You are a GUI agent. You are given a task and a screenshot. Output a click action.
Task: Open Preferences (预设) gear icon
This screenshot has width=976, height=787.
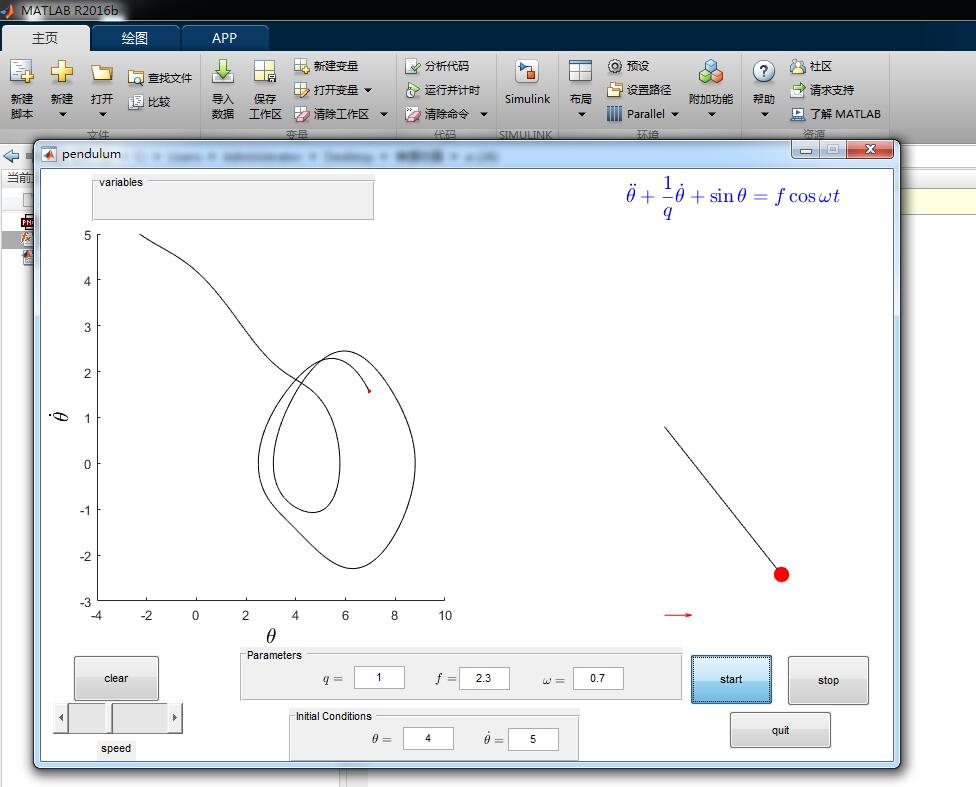[614, 66]
